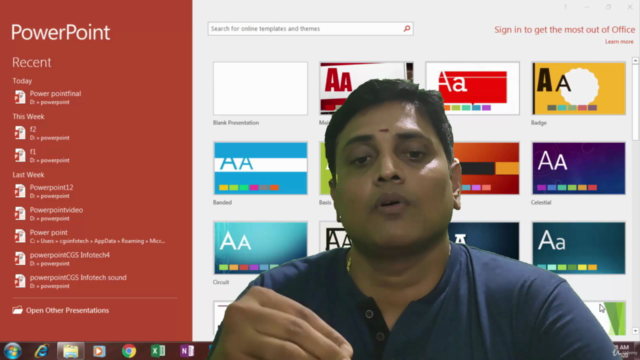The height and width of the screenshot is (360, 640).
Task: Select the red Aa theme thumbnail
Action: (472, 89)
